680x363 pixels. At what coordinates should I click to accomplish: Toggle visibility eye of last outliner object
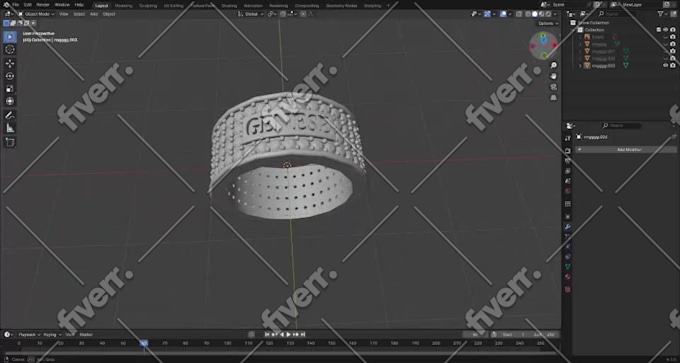(x=665, y=65)
